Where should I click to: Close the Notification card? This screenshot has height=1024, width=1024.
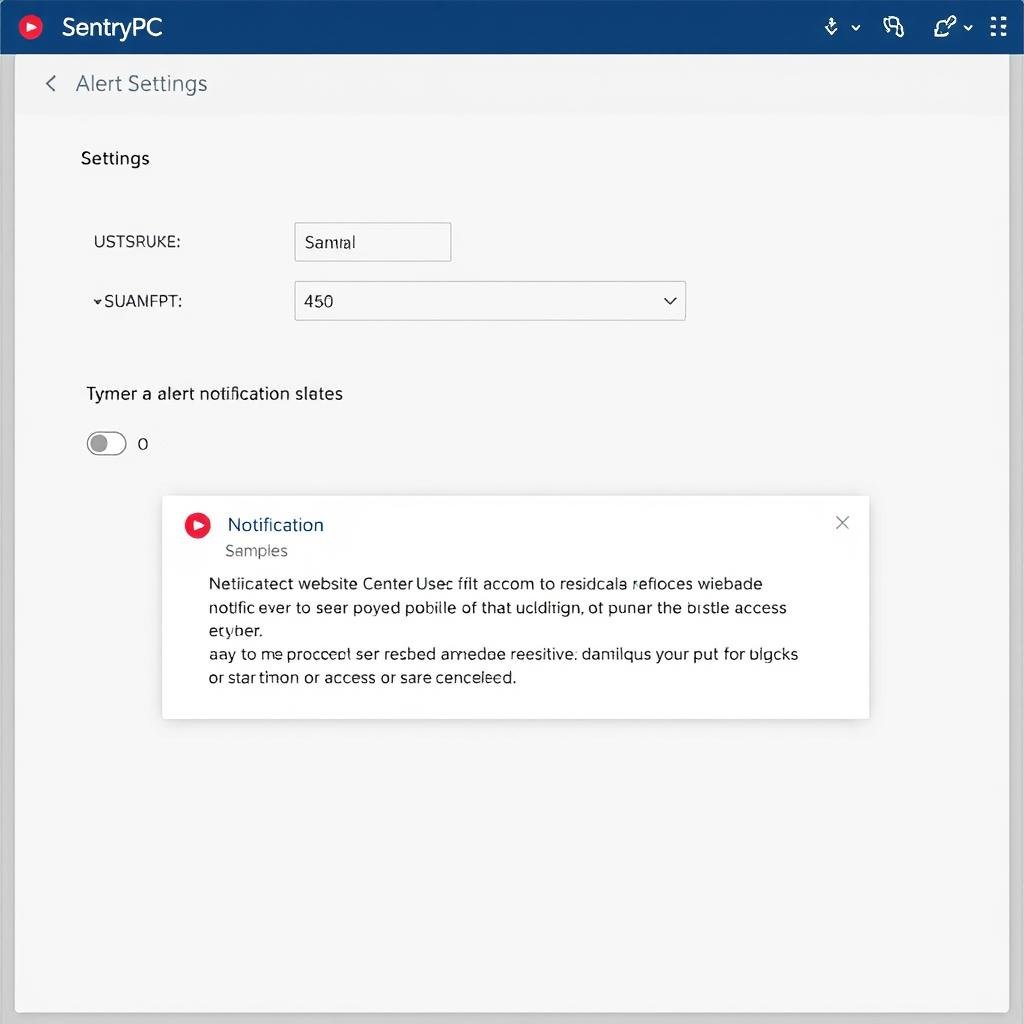(x=842, y=522)
